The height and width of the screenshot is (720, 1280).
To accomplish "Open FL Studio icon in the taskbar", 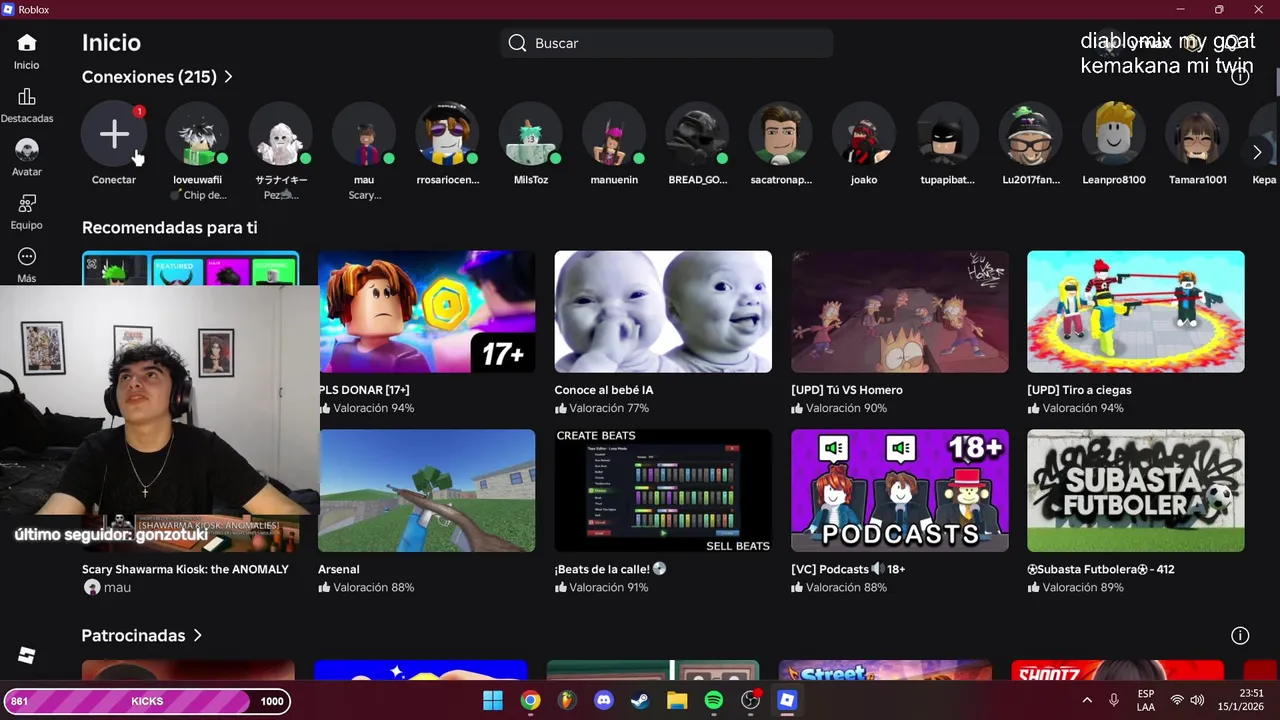I will point(567,701).
